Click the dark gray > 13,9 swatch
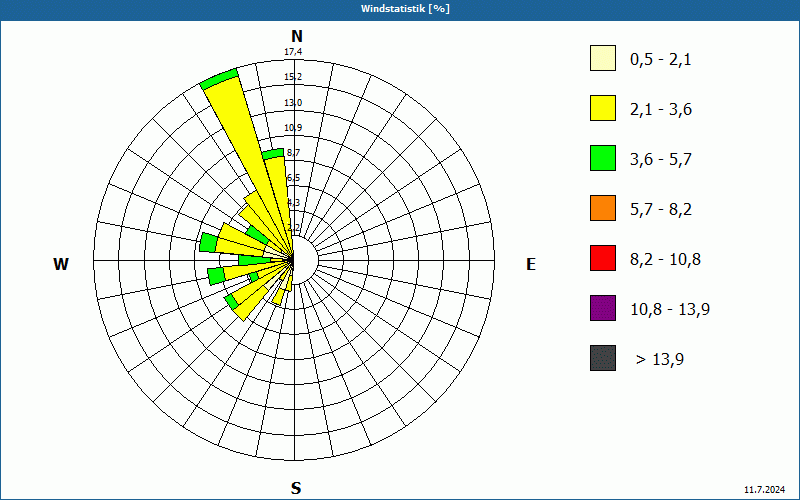This screenshot has width=800, height=500. click(603, 358)
